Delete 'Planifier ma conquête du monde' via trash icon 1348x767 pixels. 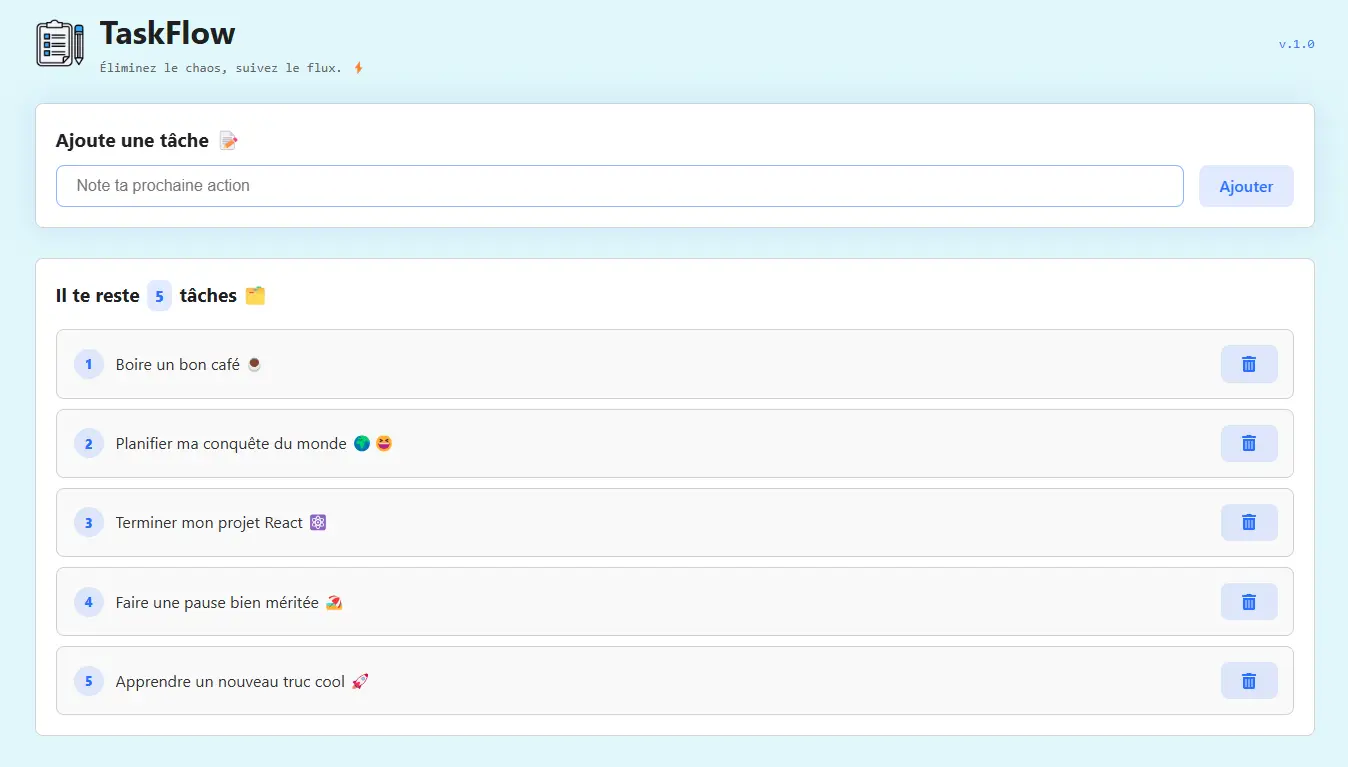click(x=1248, y=443)
